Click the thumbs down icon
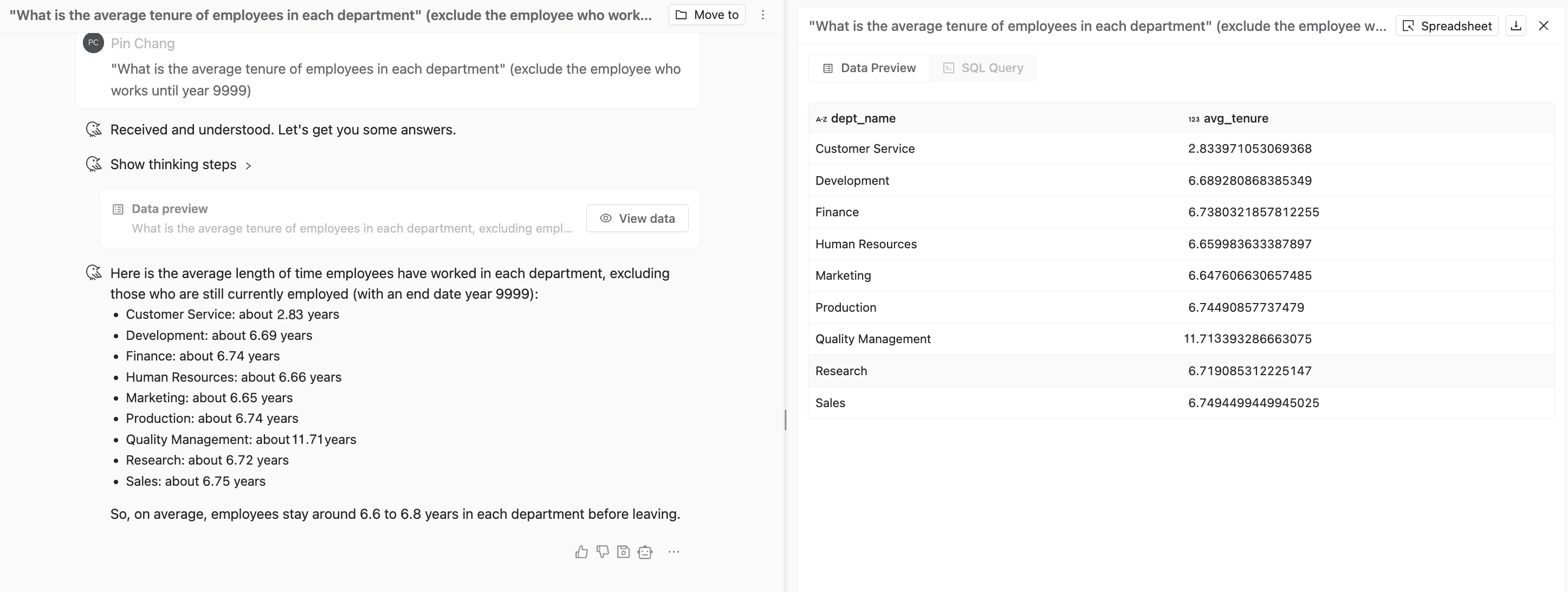The width and height of the screenshot is (1568, 592). click(602, 552)
